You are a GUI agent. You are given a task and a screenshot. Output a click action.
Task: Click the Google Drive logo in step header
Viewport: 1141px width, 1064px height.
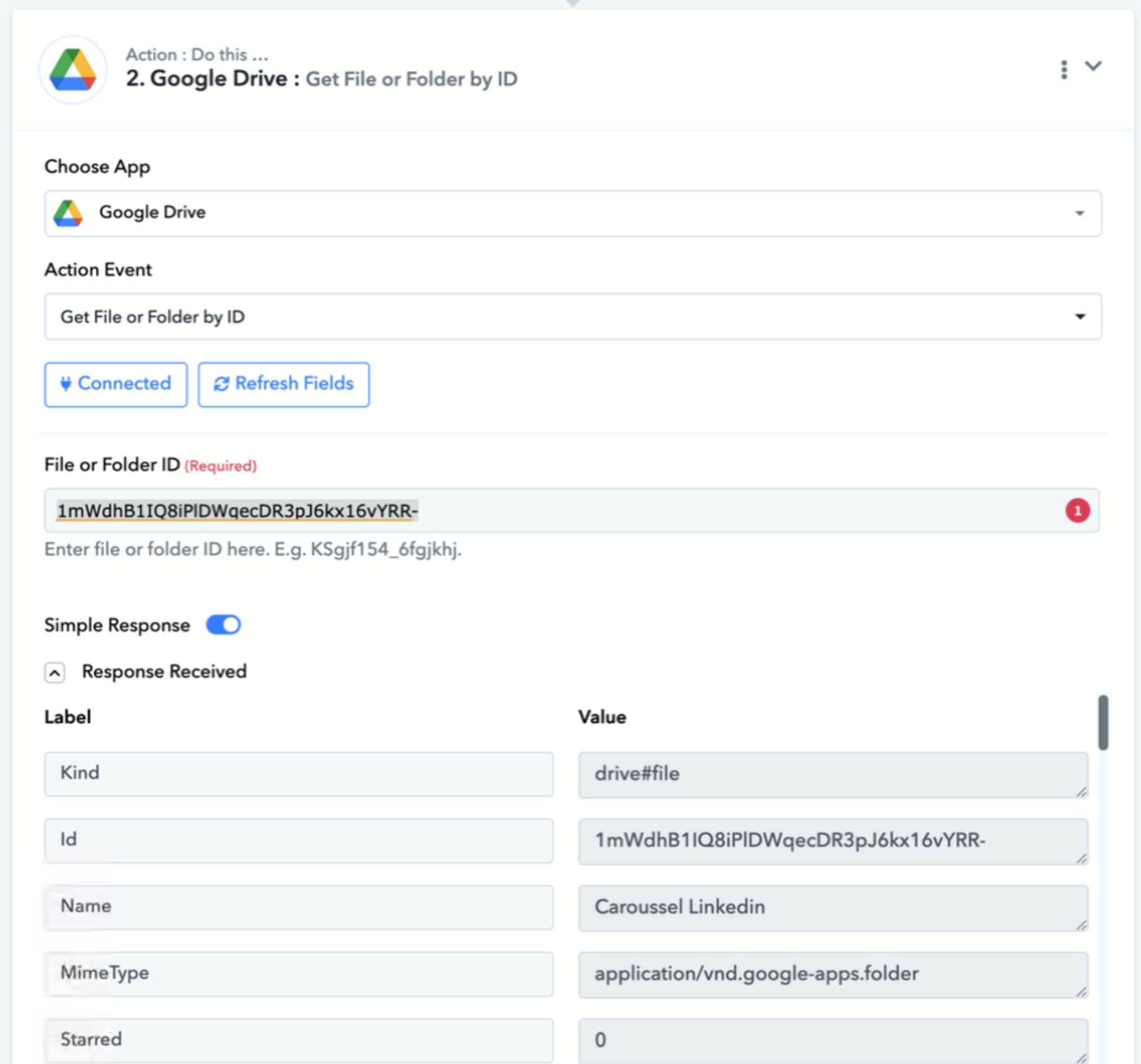[73, 70]
